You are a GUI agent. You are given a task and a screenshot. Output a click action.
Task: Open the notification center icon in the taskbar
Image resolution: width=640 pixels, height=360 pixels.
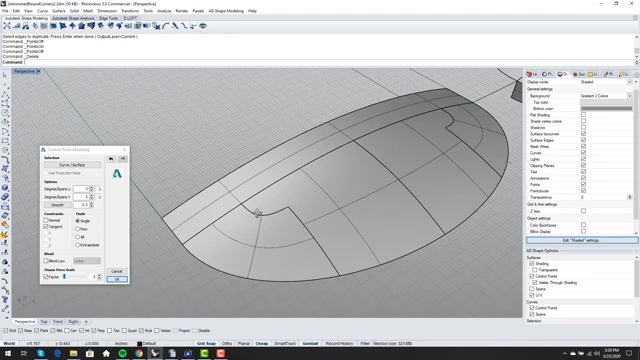point(629,353)
